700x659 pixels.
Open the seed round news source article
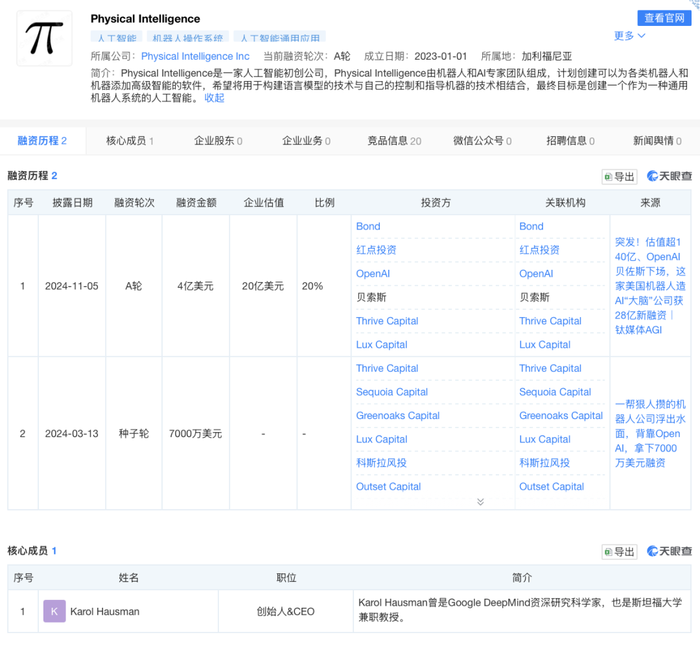[x=650, y=434]
